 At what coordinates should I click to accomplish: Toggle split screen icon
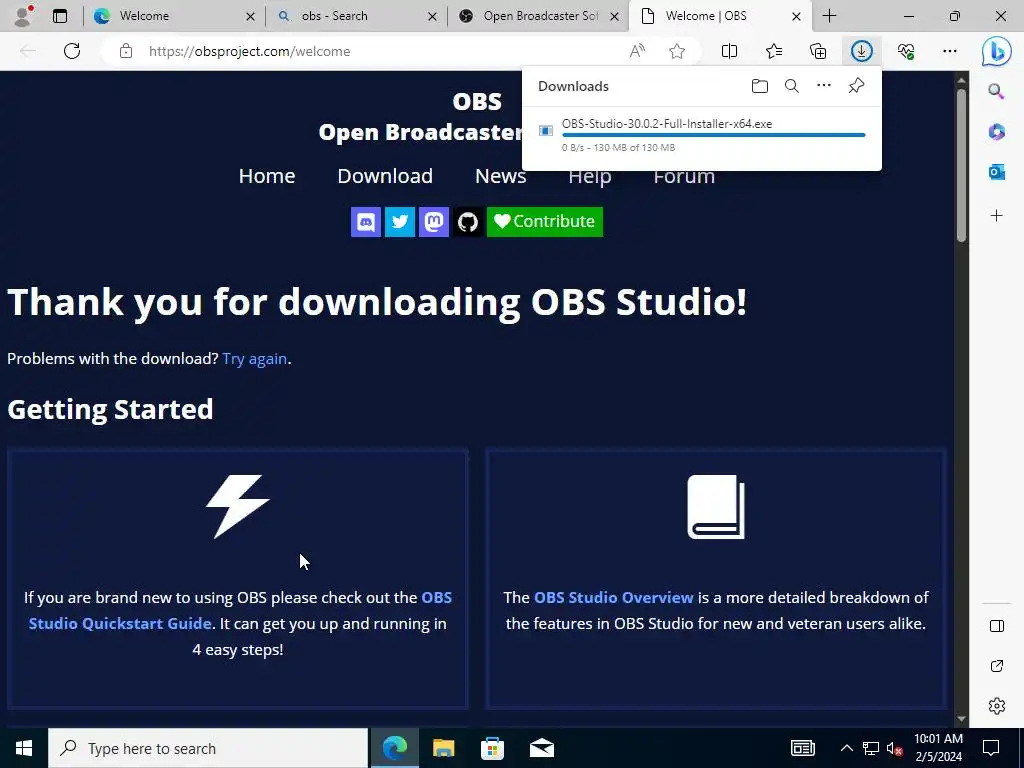pyautogui.click(x=729, y=51)
